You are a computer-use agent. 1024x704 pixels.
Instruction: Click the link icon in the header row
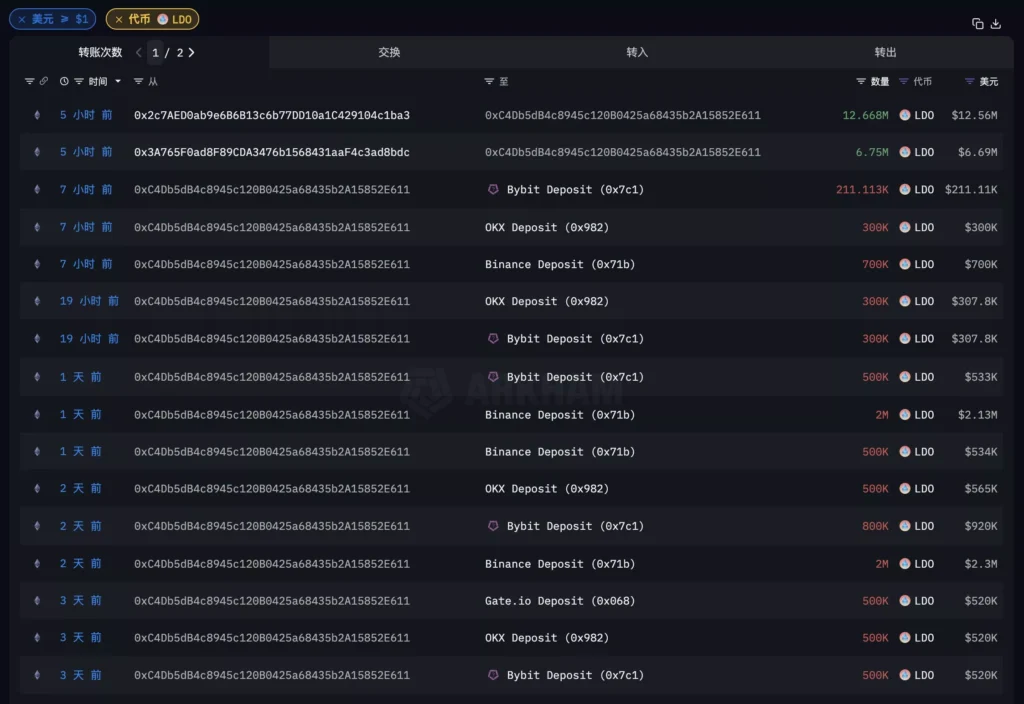coord(44,81)
